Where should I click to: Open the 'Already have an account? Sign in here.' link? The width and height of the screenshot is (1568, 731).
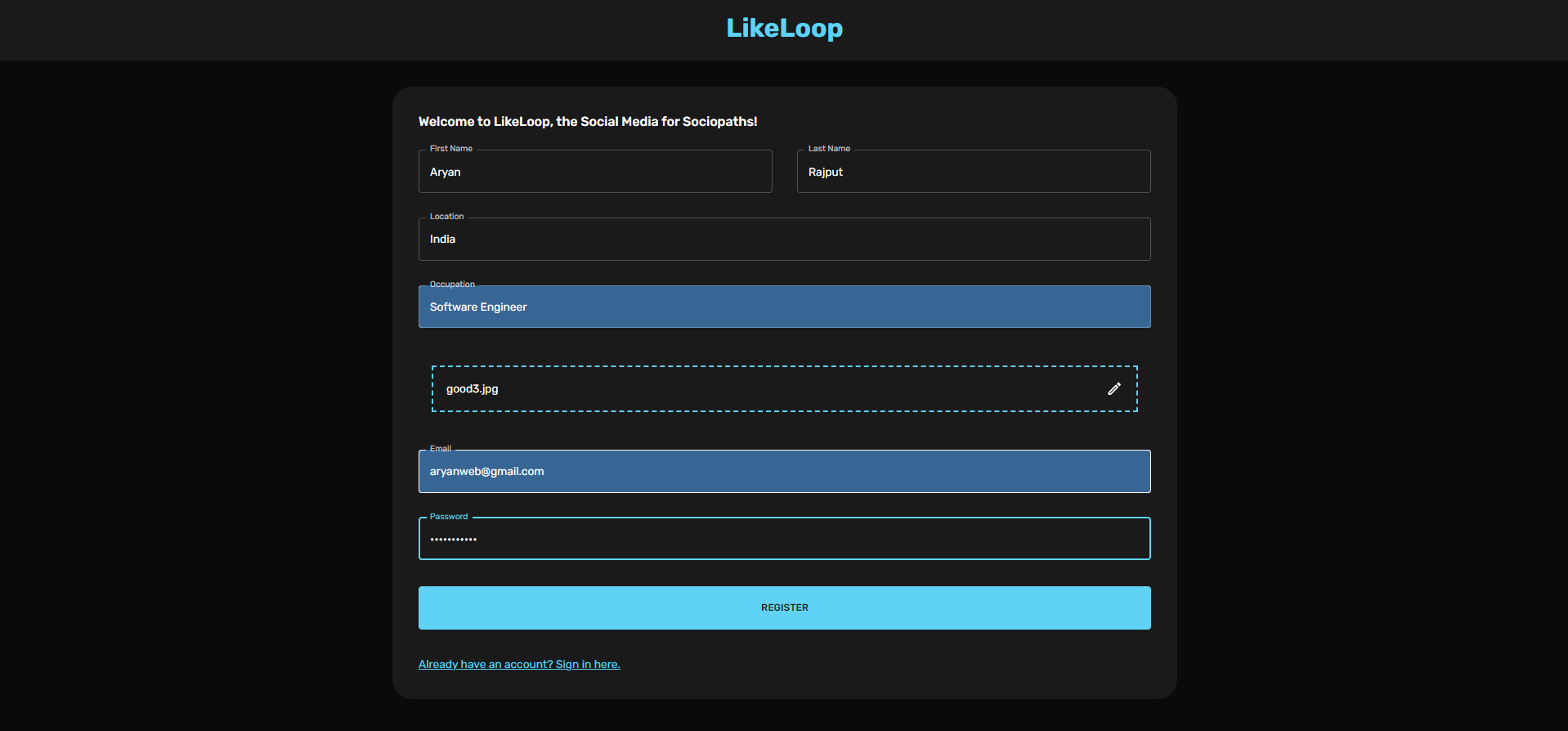(x=519, y=664)
